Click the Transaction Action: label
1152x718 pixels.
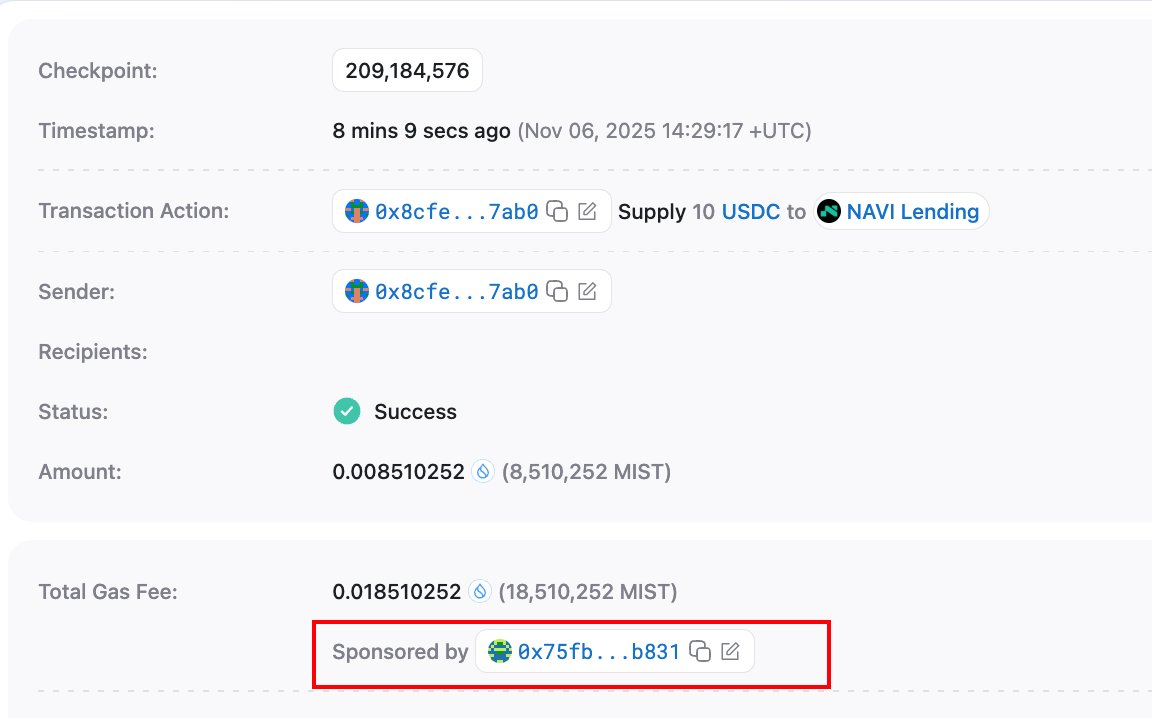coord(134,211)
